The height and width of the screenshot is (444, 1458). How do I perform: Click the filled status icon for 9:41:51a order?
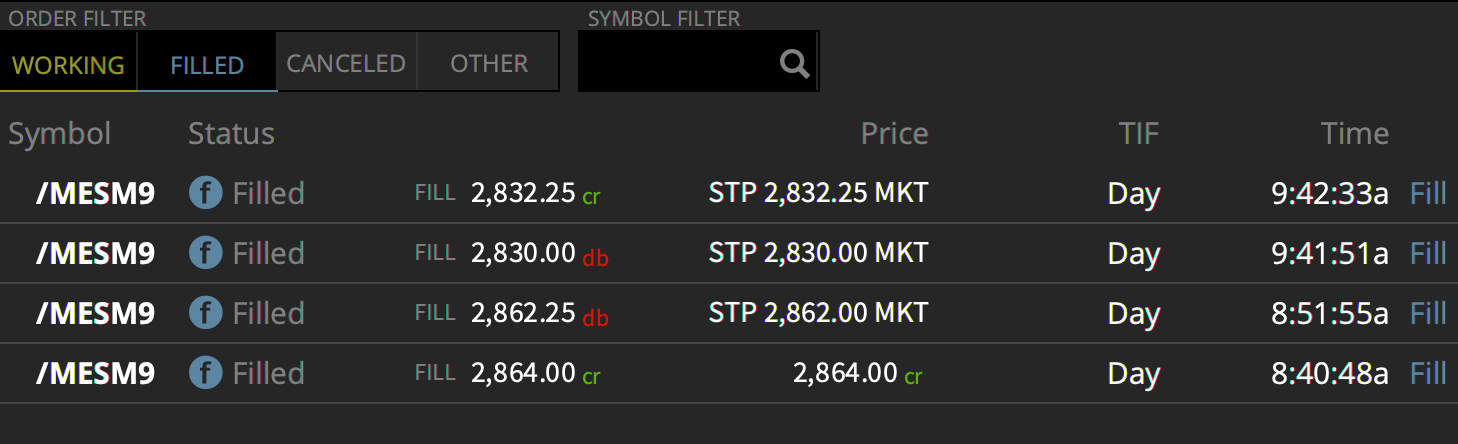205,253
